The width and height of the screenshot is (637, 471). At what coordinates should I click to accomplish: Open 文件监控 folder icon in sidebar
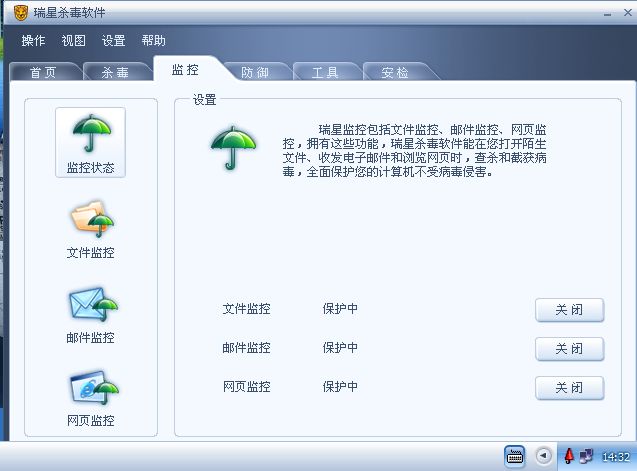tap(92, 219)
